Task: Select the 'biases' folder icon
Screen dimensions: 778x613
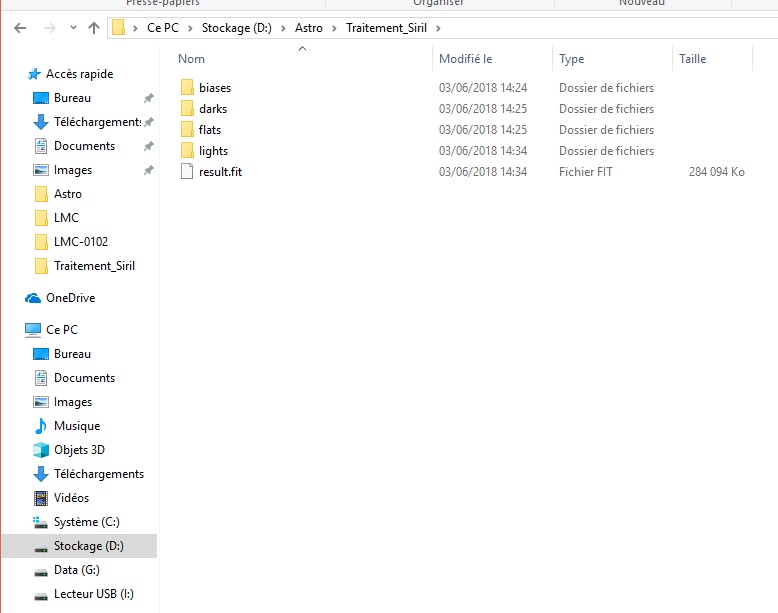Action: (187, 87)
